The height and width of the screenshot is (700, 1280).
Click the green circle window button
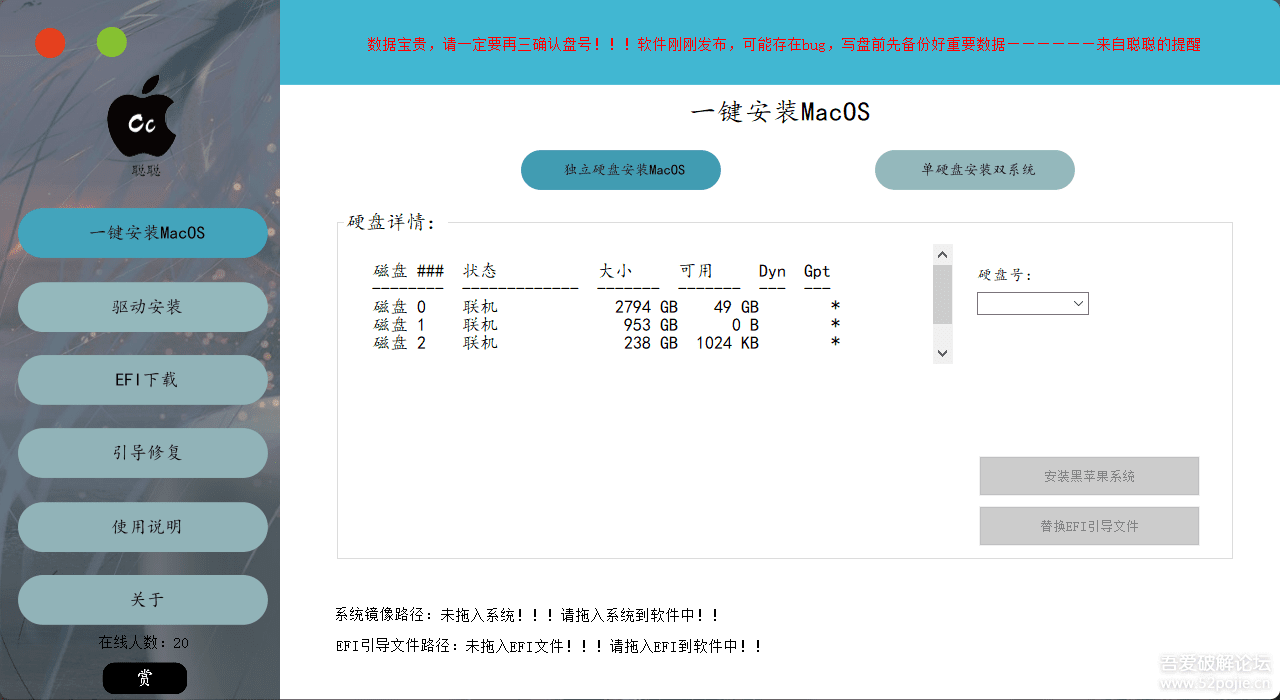click(x=112, y=43)
